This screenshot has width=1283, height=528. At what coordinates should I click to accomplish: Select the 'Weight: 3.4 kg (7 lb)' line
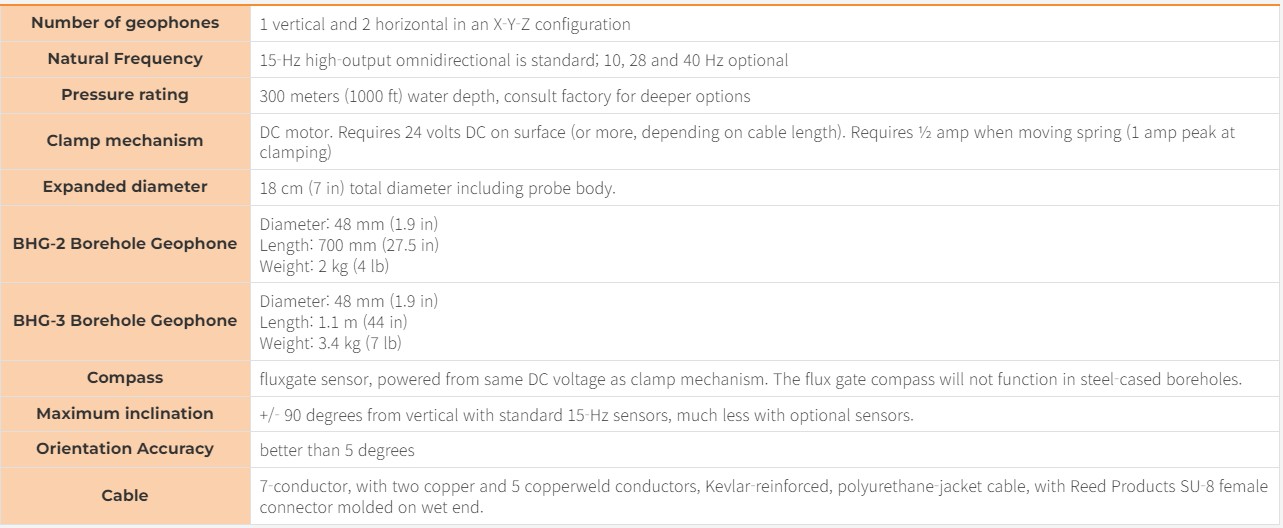[330, 343]
